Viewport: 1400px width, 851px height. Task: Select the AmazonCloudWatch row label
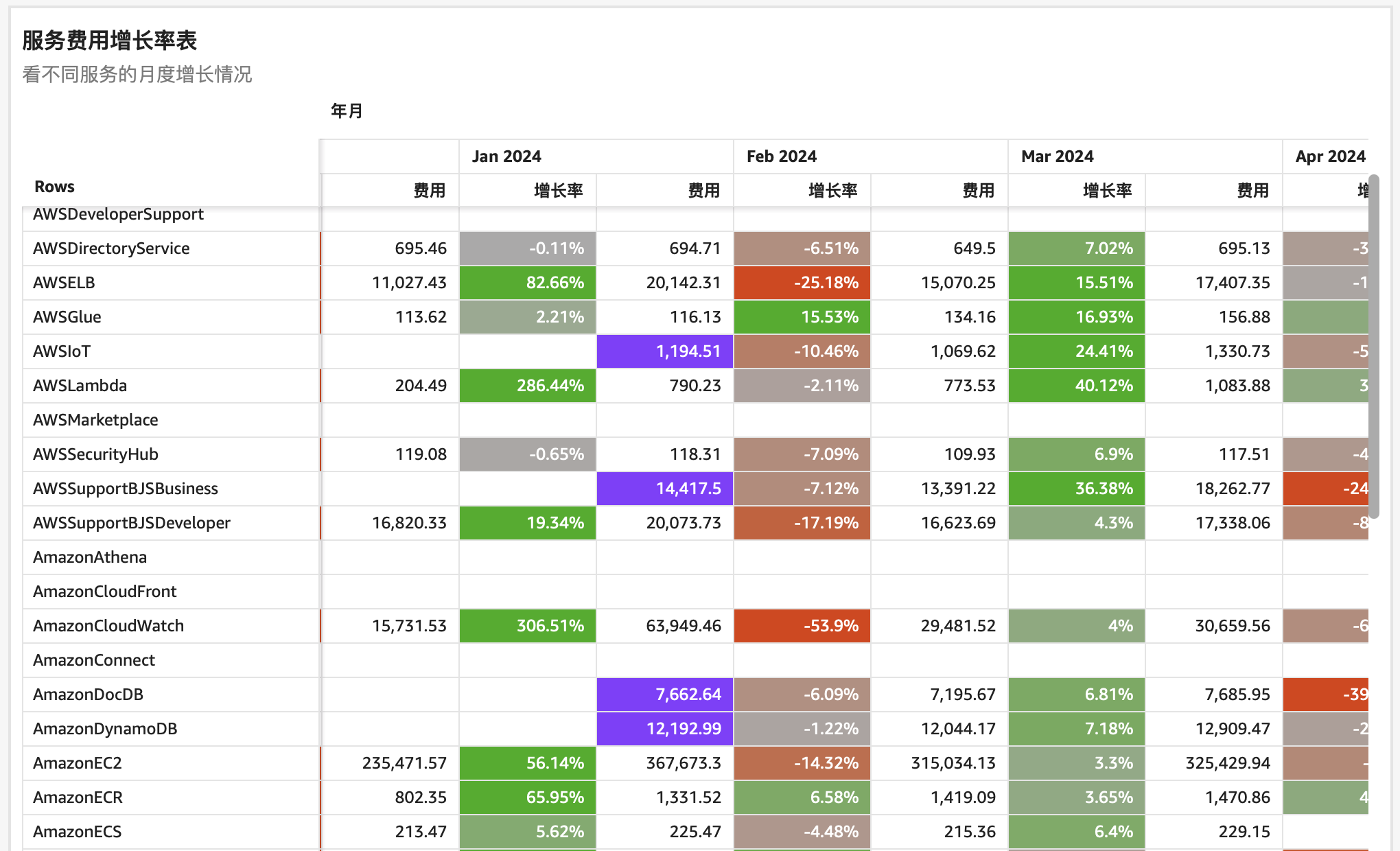click(108, 626)
